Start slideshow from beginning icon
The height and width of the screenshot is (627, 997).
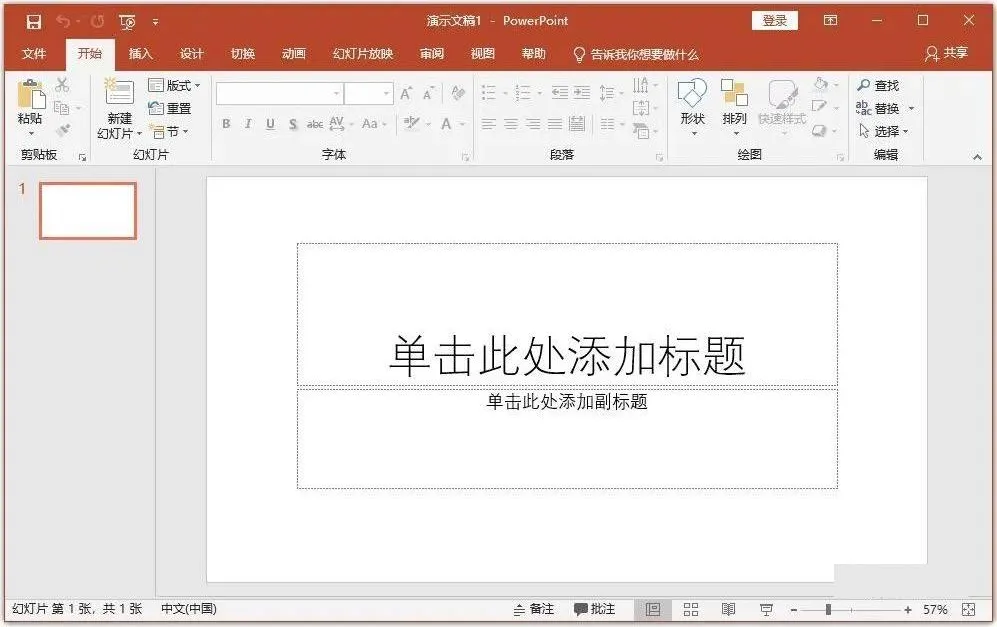(127, 22)
